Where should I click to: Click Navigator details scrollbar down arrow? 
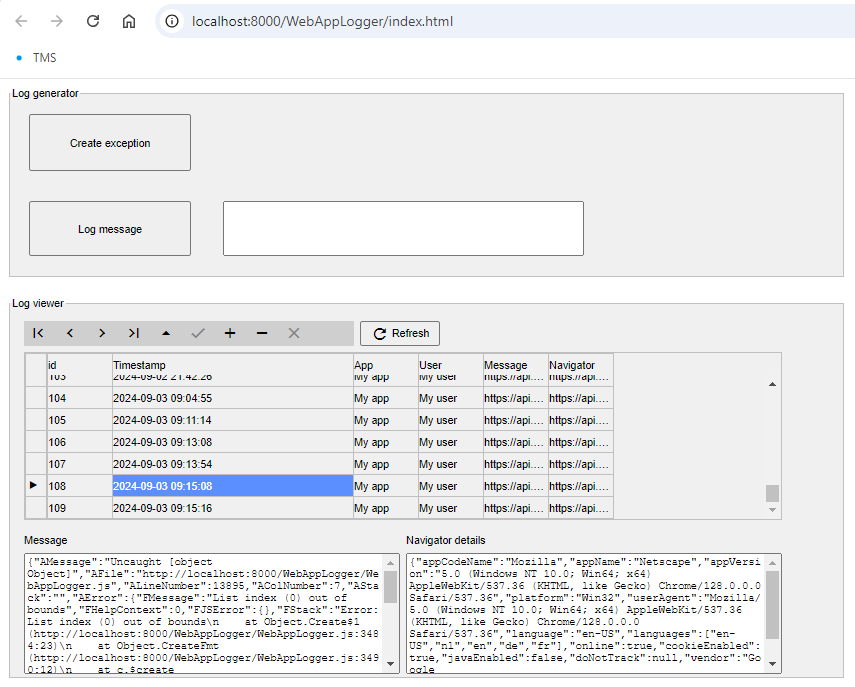click(773, 664)
